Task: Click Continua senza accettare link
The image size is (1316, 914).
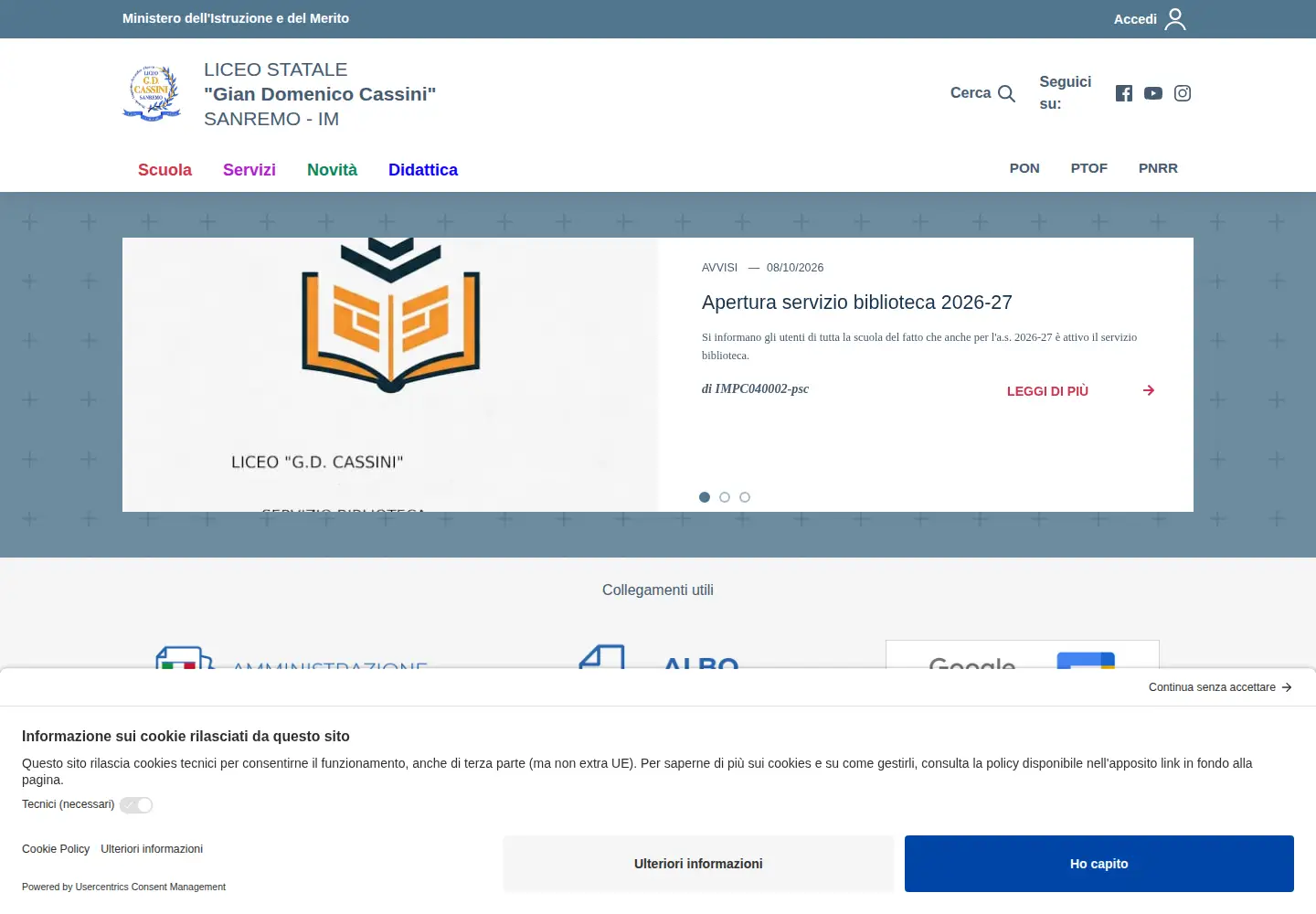Action: [1212, 687]
